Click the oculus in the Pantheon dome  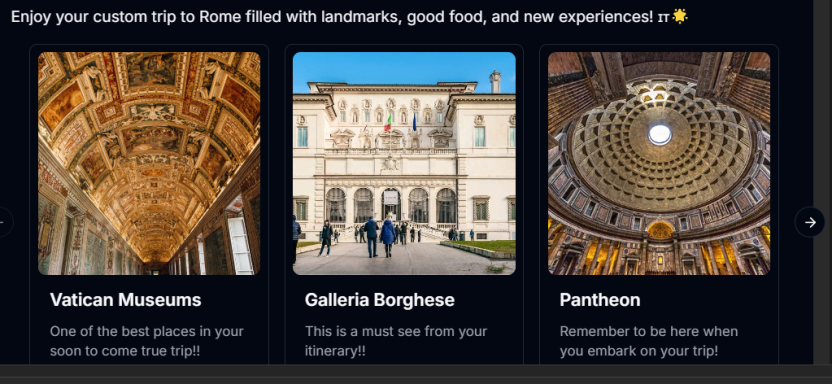coord(660,135)
